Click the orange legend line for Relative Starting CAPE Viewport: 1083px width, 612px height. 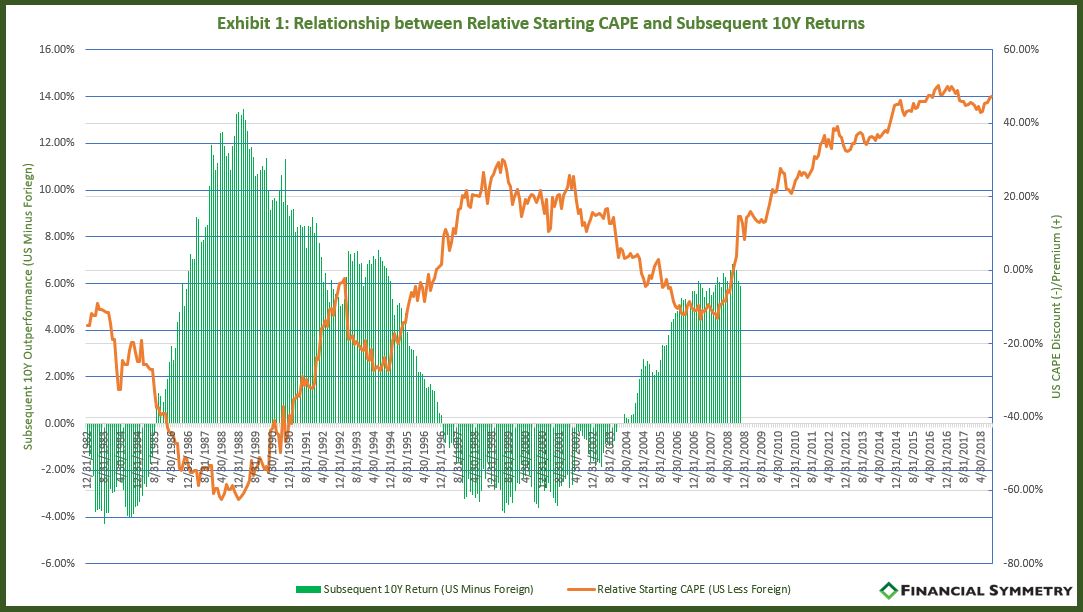click(x=581, y=589)
